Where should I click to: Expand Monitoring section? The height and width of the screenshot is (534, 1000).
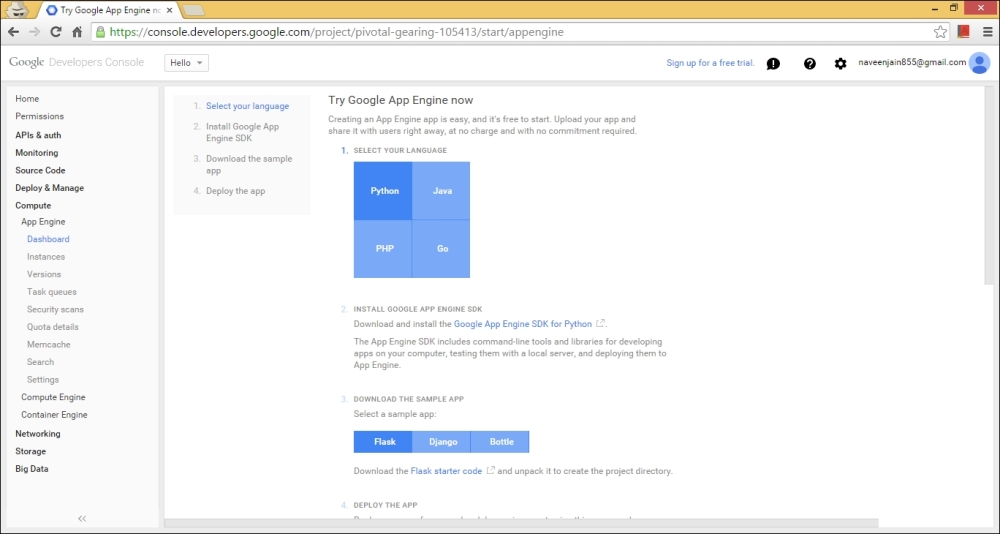click(x=36, y=153)
